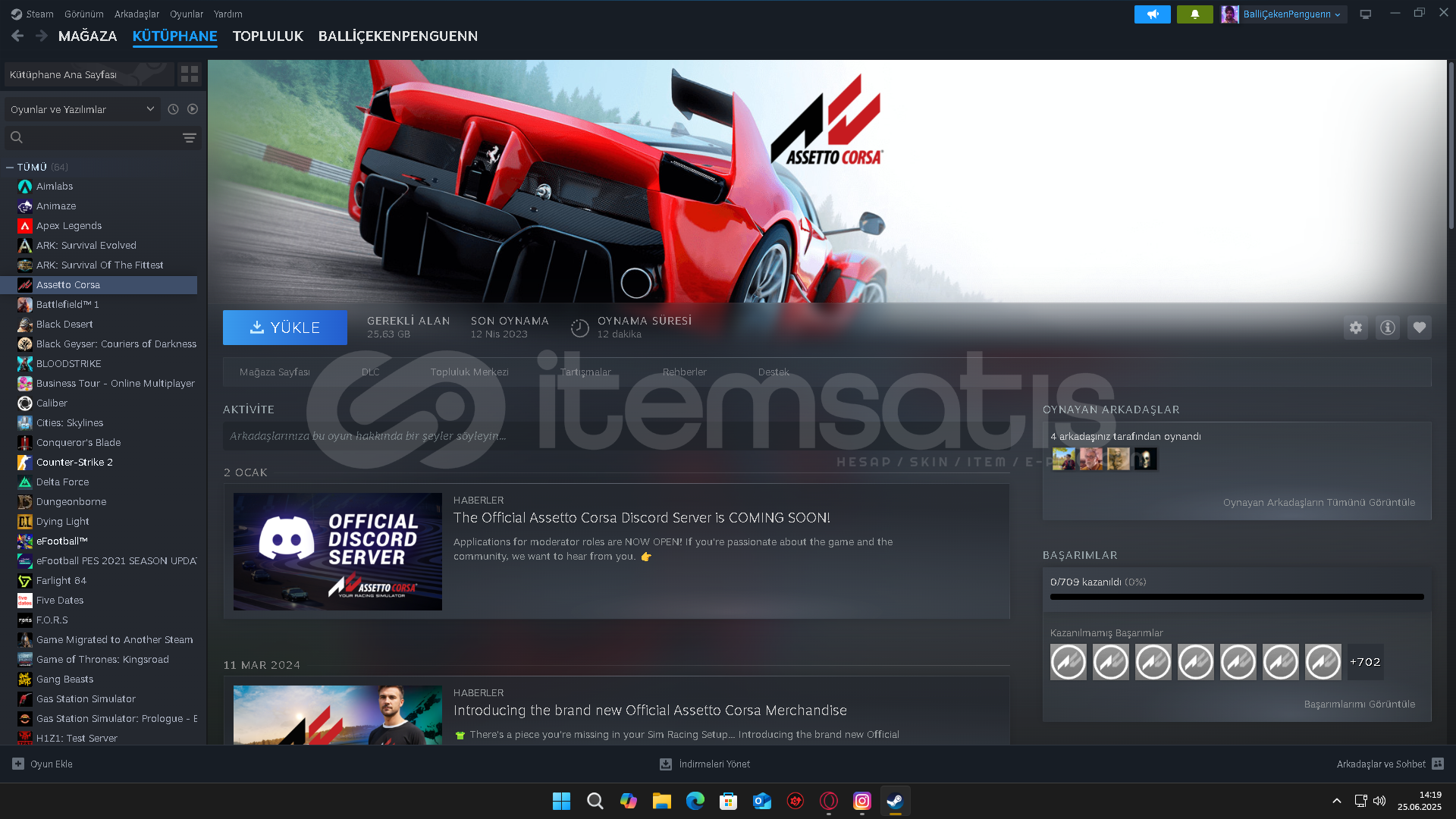Go back with the left arrow
1456x819 pixels.
coord(18,36)
